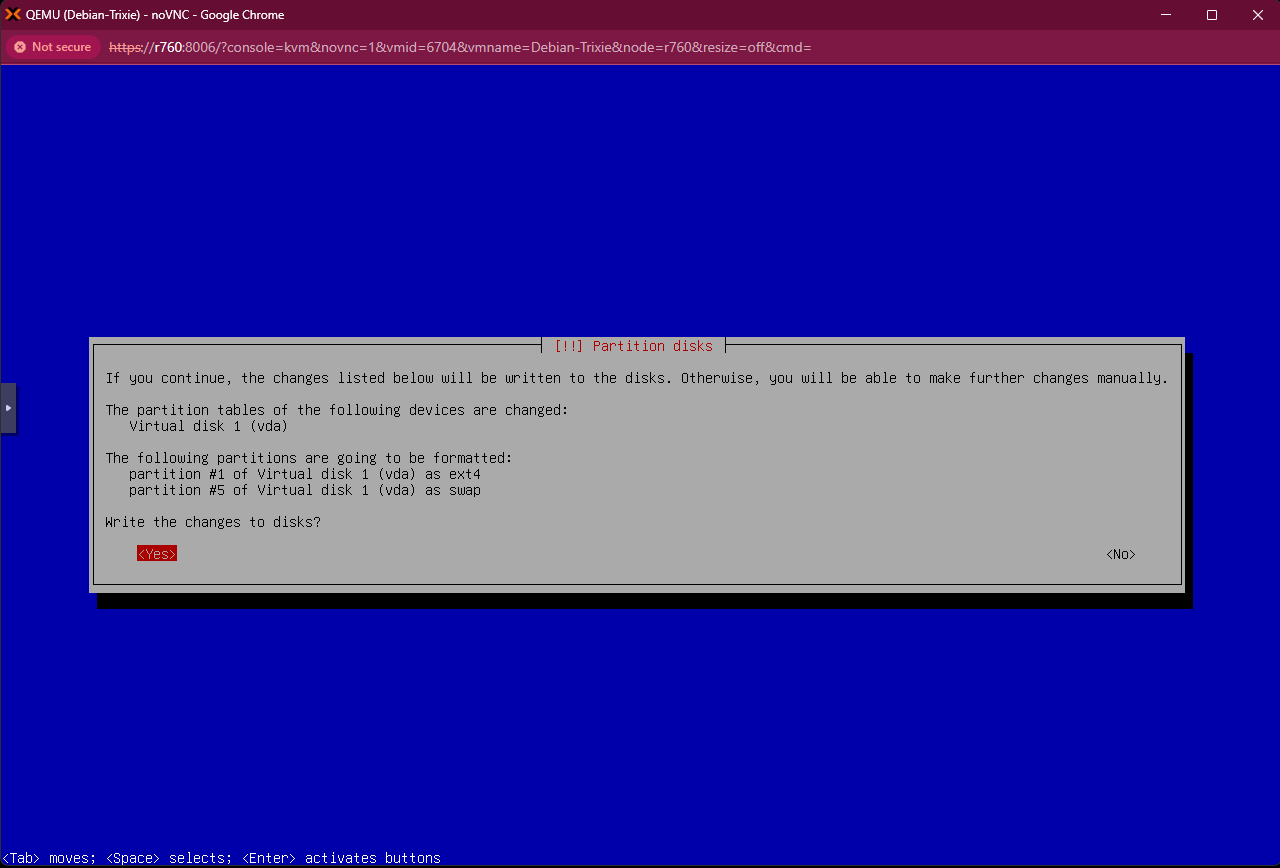Click the keyboard shortcut hint bar at bottom
Image resolution: width=1280 pixels, height=868 pixels.
click(x=220, y=857)
